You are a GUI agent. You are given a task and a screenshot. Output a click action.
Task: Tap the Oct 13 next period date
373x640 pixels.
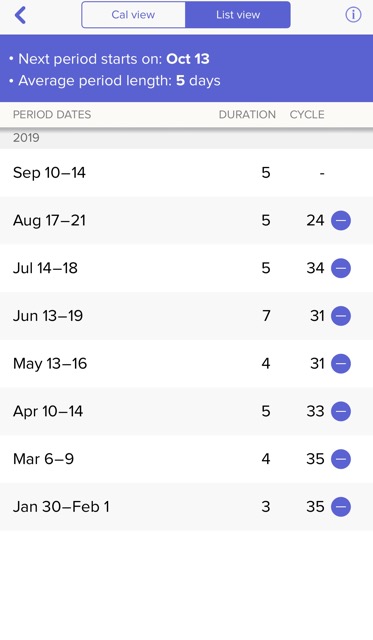pos(188,59)
